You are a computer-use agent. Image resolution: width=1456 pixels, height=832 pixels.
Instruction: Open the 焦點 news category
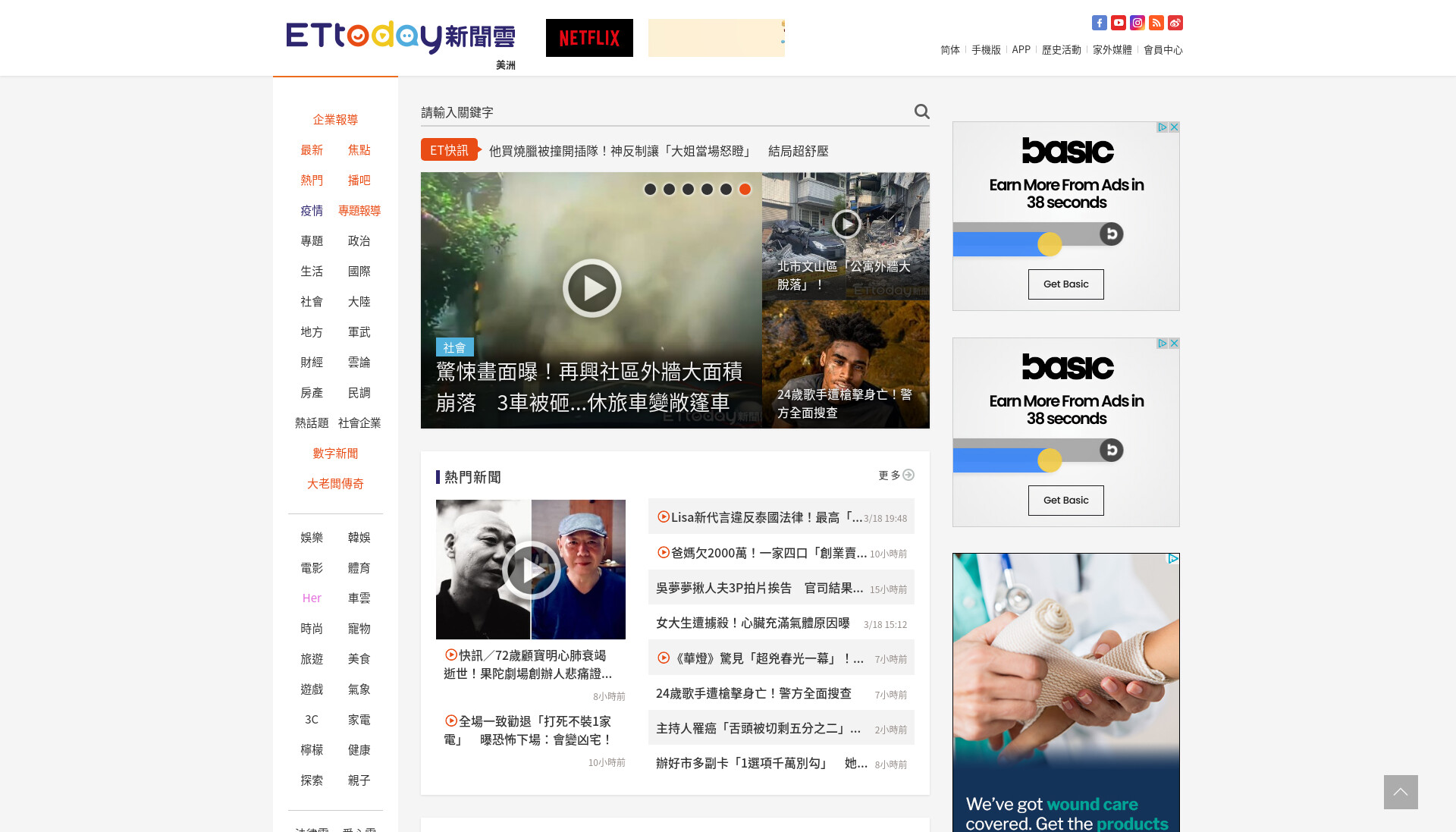point(359,150)
